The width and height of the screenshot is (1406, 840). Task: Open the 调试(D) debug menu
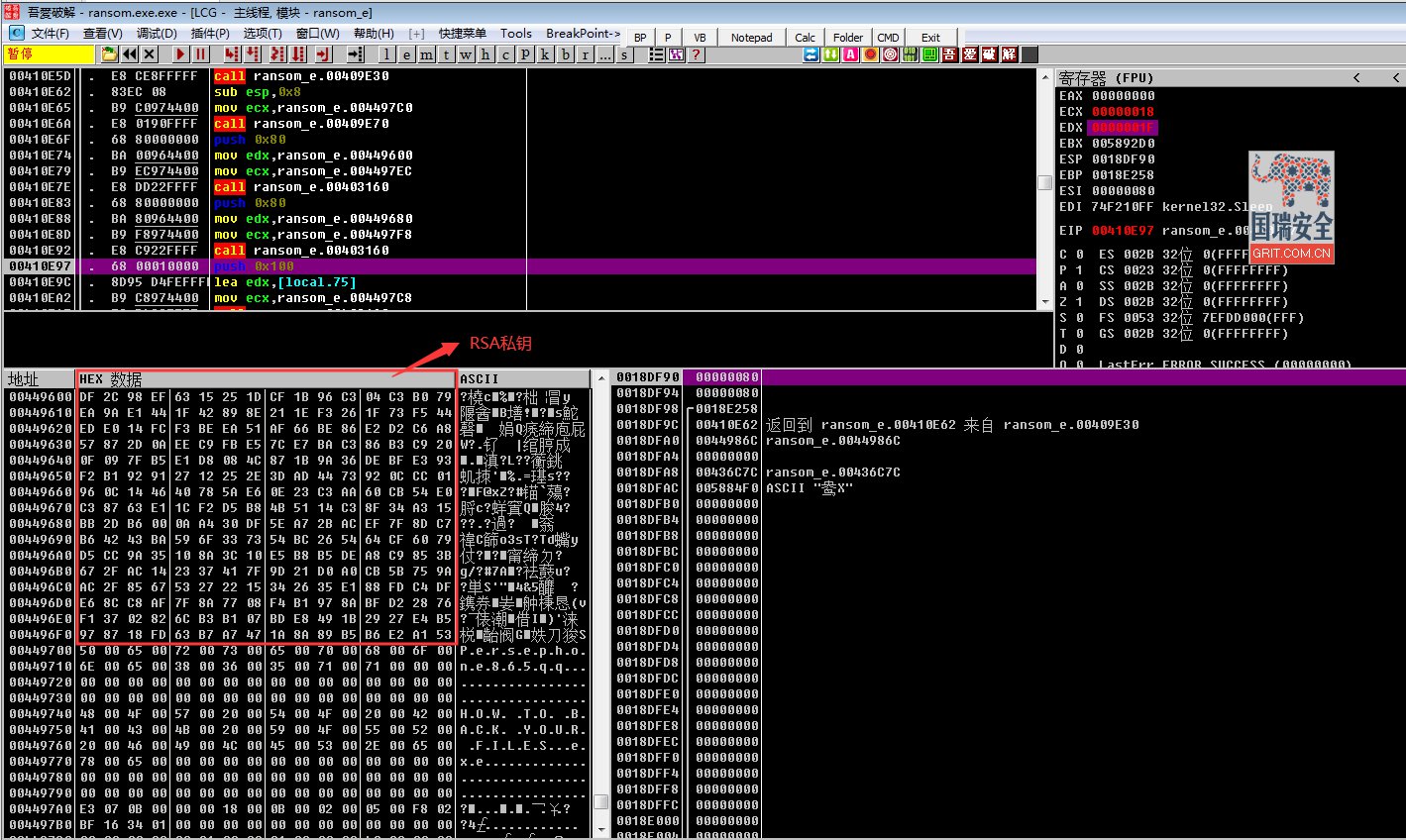pos(157,33)
